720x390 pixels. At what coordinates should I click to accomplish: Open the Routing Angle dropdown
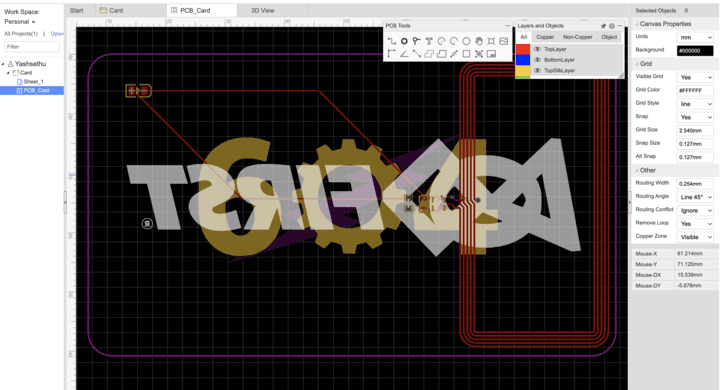695,197
